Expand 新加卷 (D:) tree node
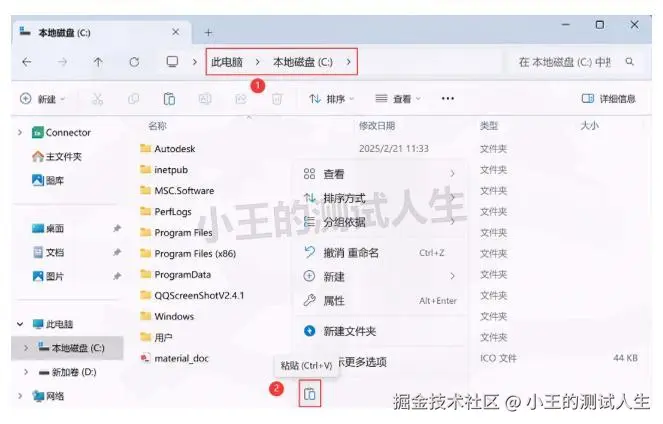Image resolution: width=663 pixels, height=424 pixels. point(26,372)
